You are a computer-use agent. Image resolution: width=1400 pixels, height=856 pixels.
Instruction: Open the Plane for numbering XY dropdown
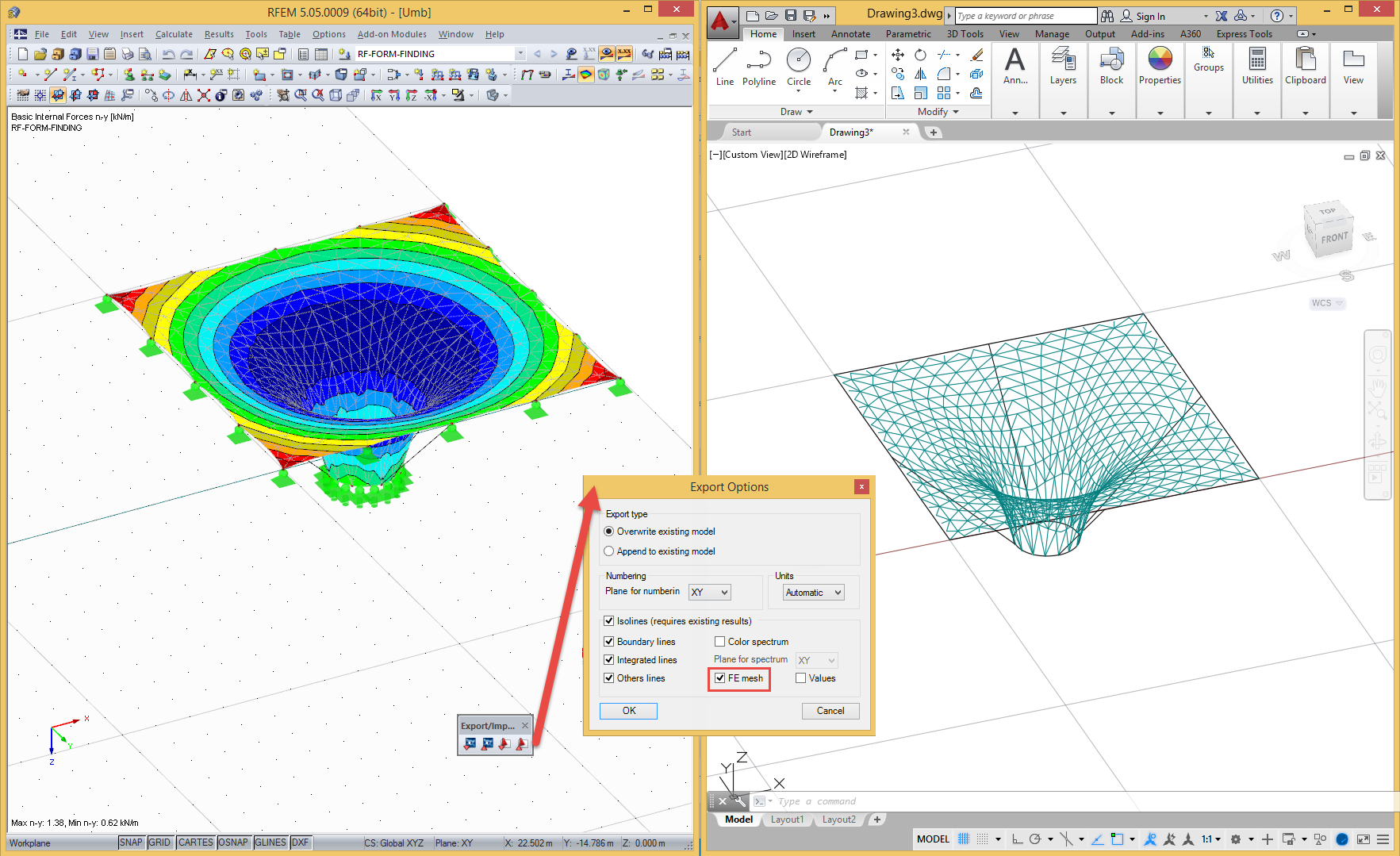[x=708, y=592]
